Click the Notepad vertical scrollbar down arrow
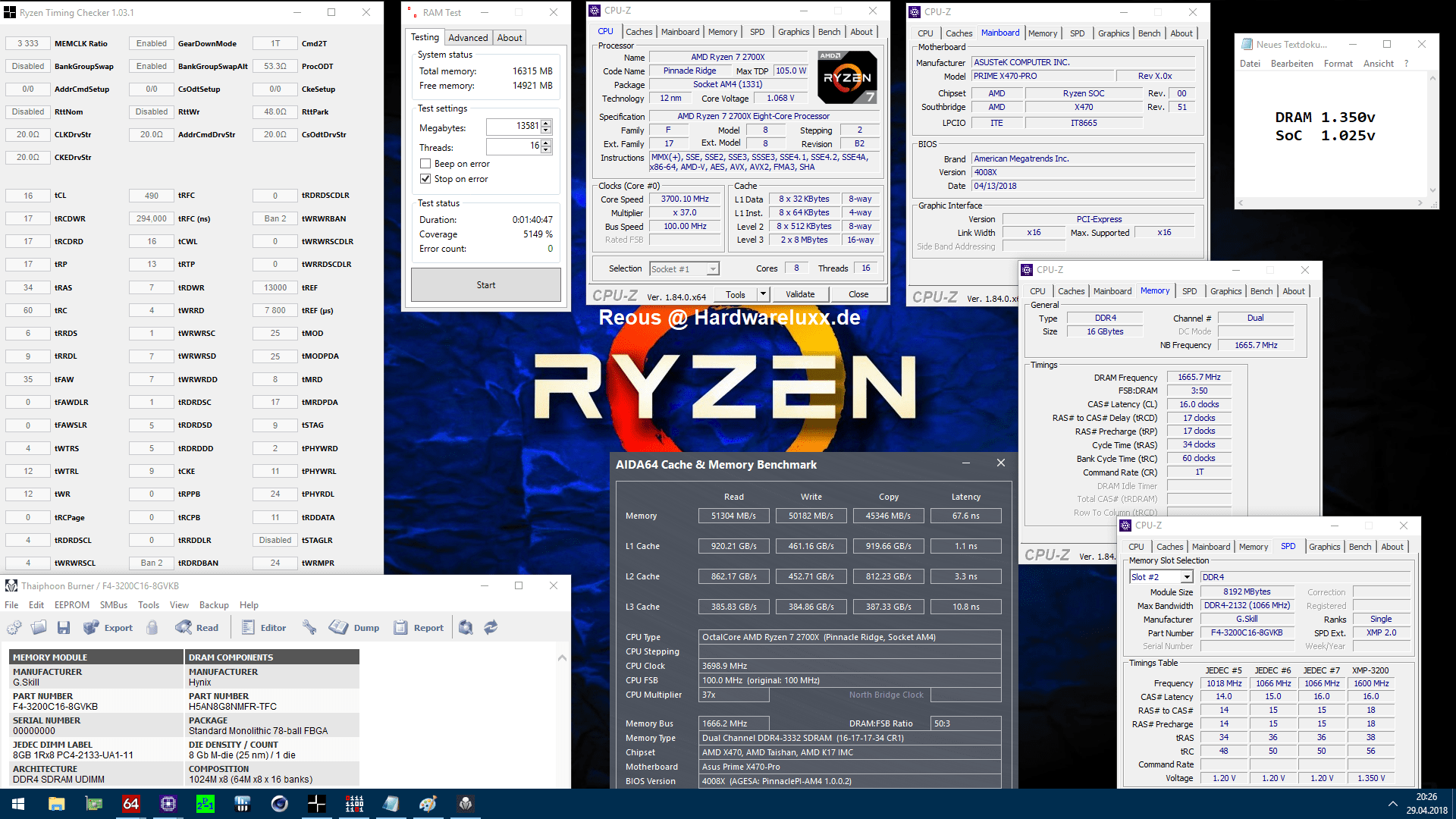Viewport: 1456px width, 819px height. click(x=1432, y=190)
